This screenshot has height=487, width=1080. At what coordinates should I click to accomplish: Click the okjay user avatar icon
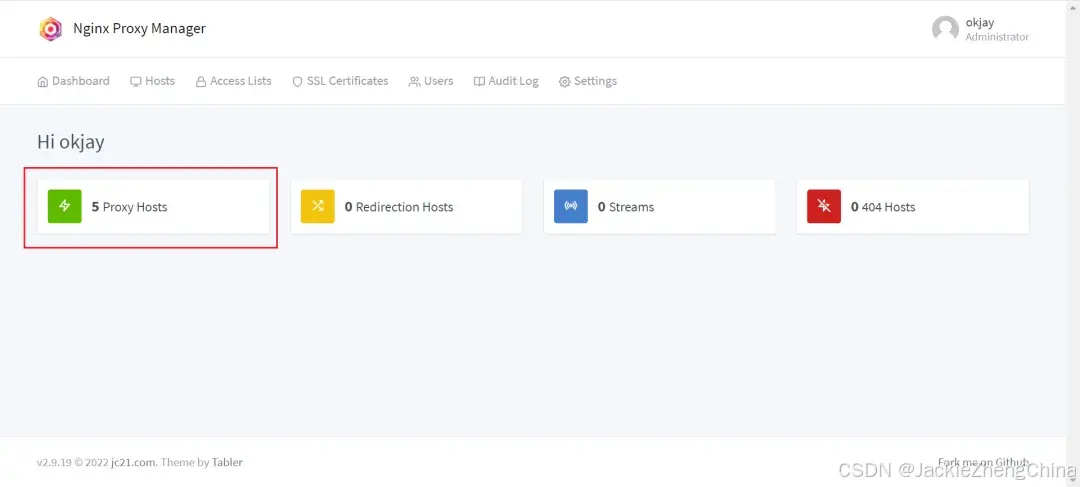(x=945, y=29)
